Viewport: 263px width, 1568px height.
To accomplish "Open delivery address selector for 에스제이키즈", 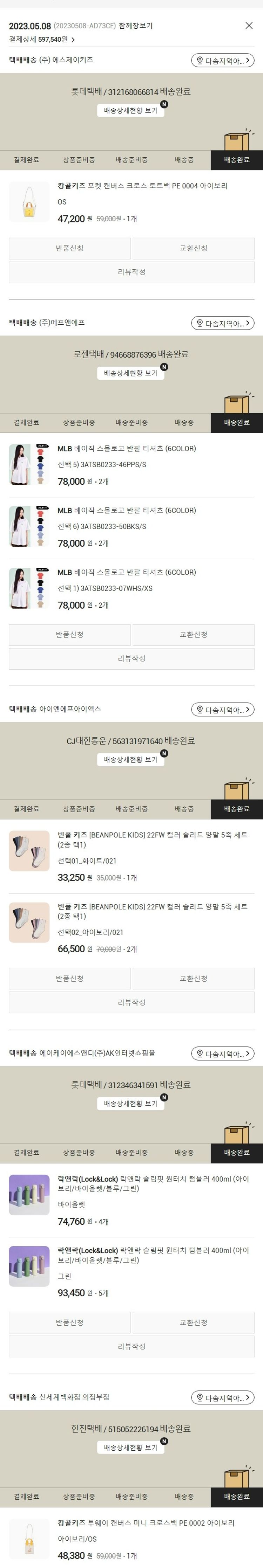I will point(223,60).
